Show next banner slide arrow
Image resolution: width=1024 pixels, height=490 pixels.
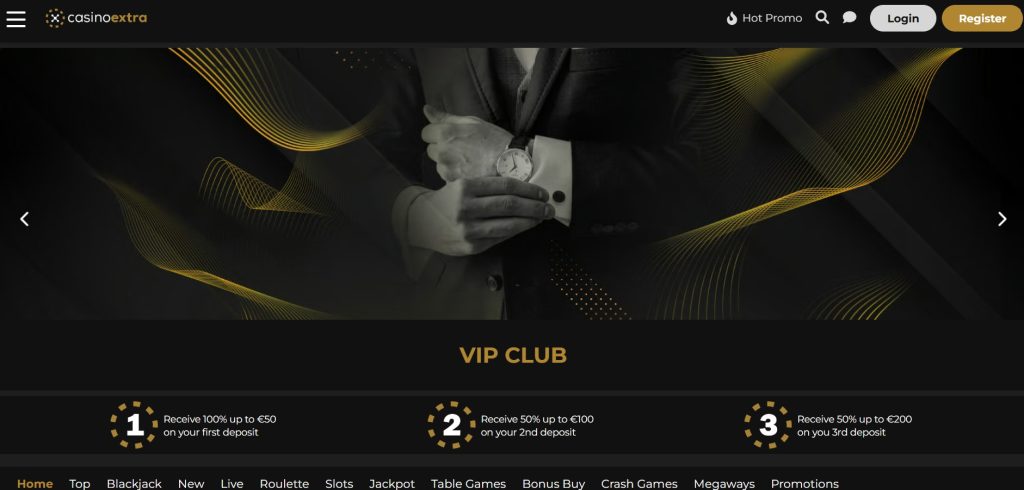click(1002, 219)
